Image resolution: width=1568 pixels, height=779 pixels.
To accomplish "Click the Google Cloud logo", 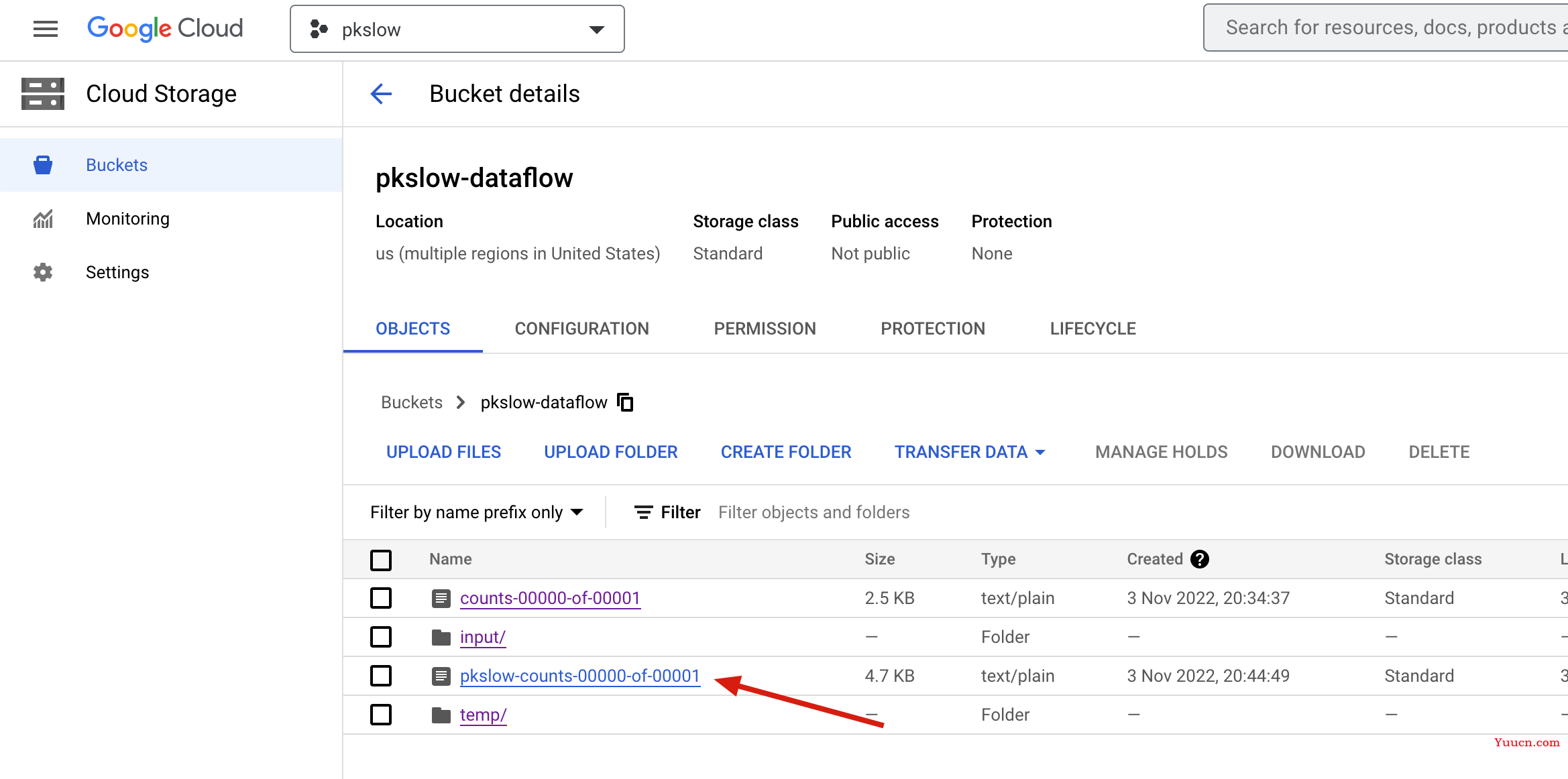I will point(165,28).
